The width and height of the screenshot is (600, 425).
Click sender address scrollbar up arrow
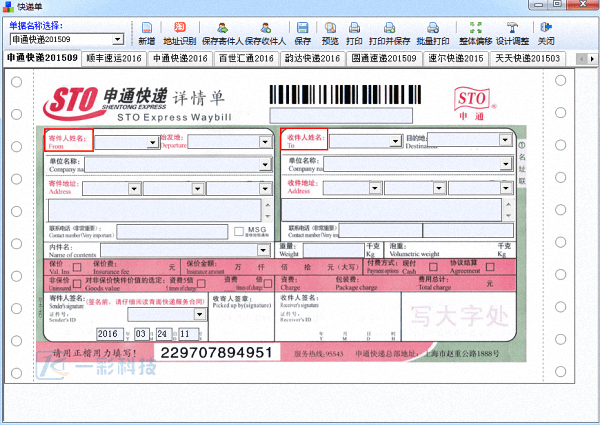click(267, 205)
